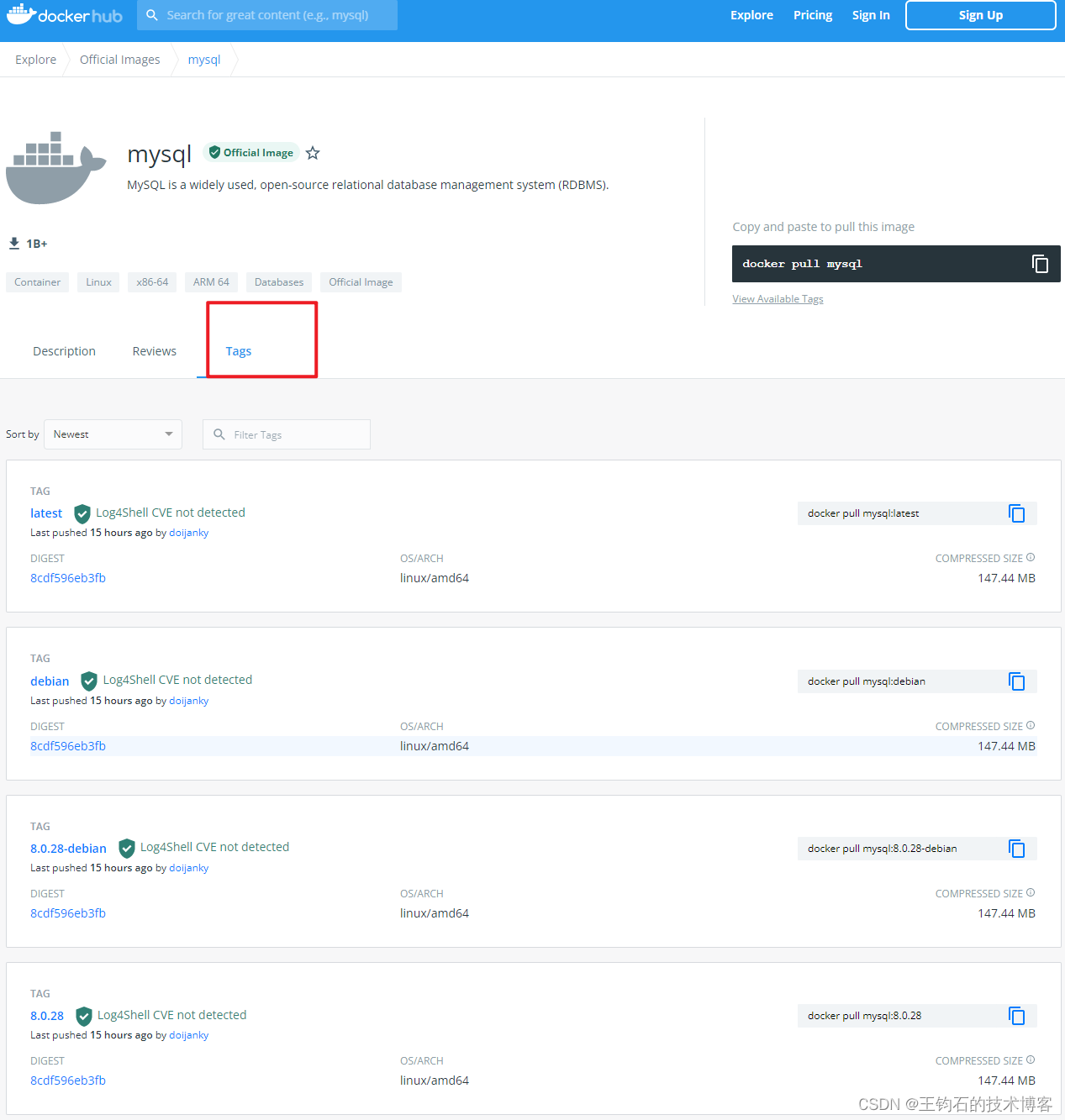
Task: Toggle the Official Image verified badge
Action: [x=250, y=152]
